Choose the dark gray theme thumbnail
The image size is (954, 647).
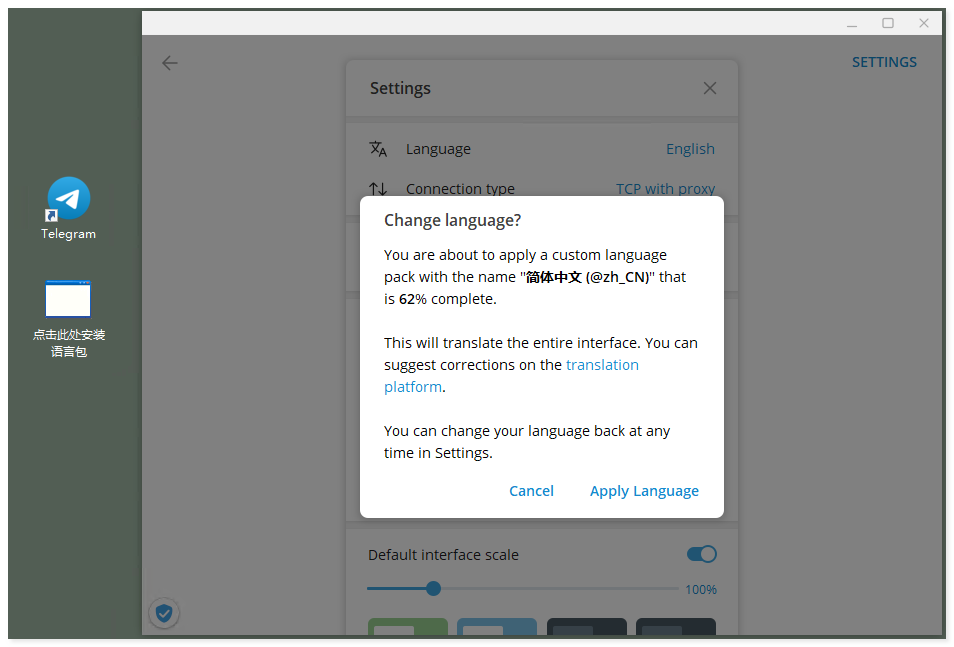click(x=586, y=627)
